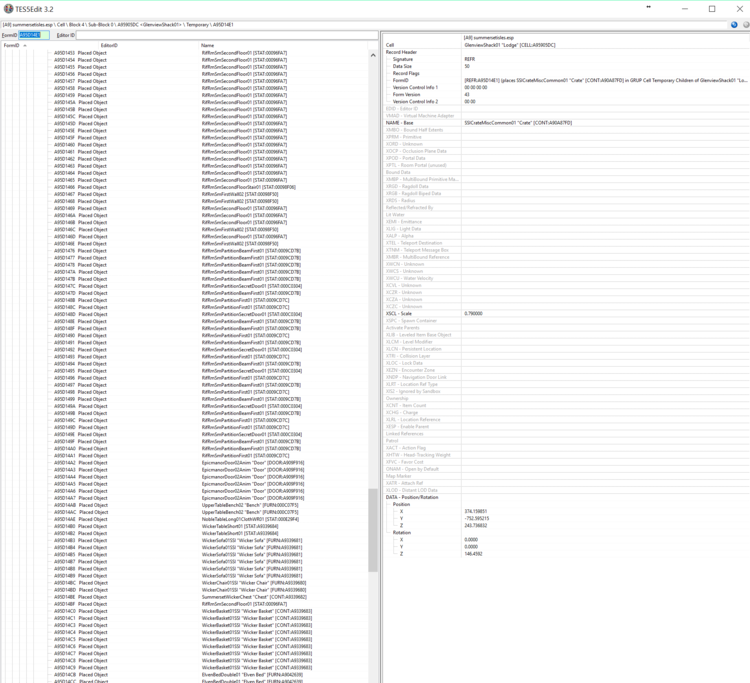
Task: Sort by the FormID column header
Action: click(11, 45)
